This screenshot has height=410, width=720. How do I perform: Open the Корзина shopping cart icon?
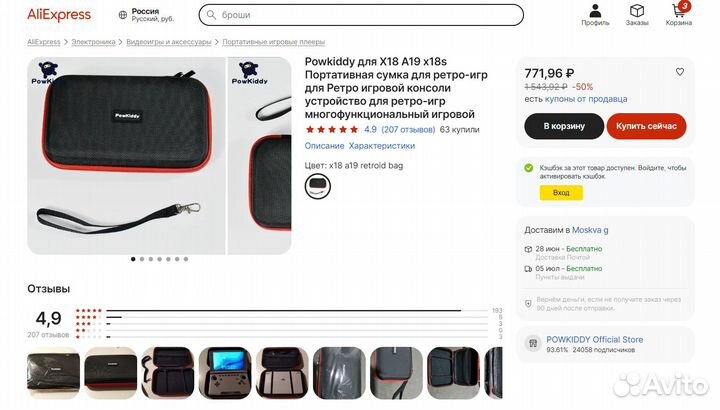(679, 11)
